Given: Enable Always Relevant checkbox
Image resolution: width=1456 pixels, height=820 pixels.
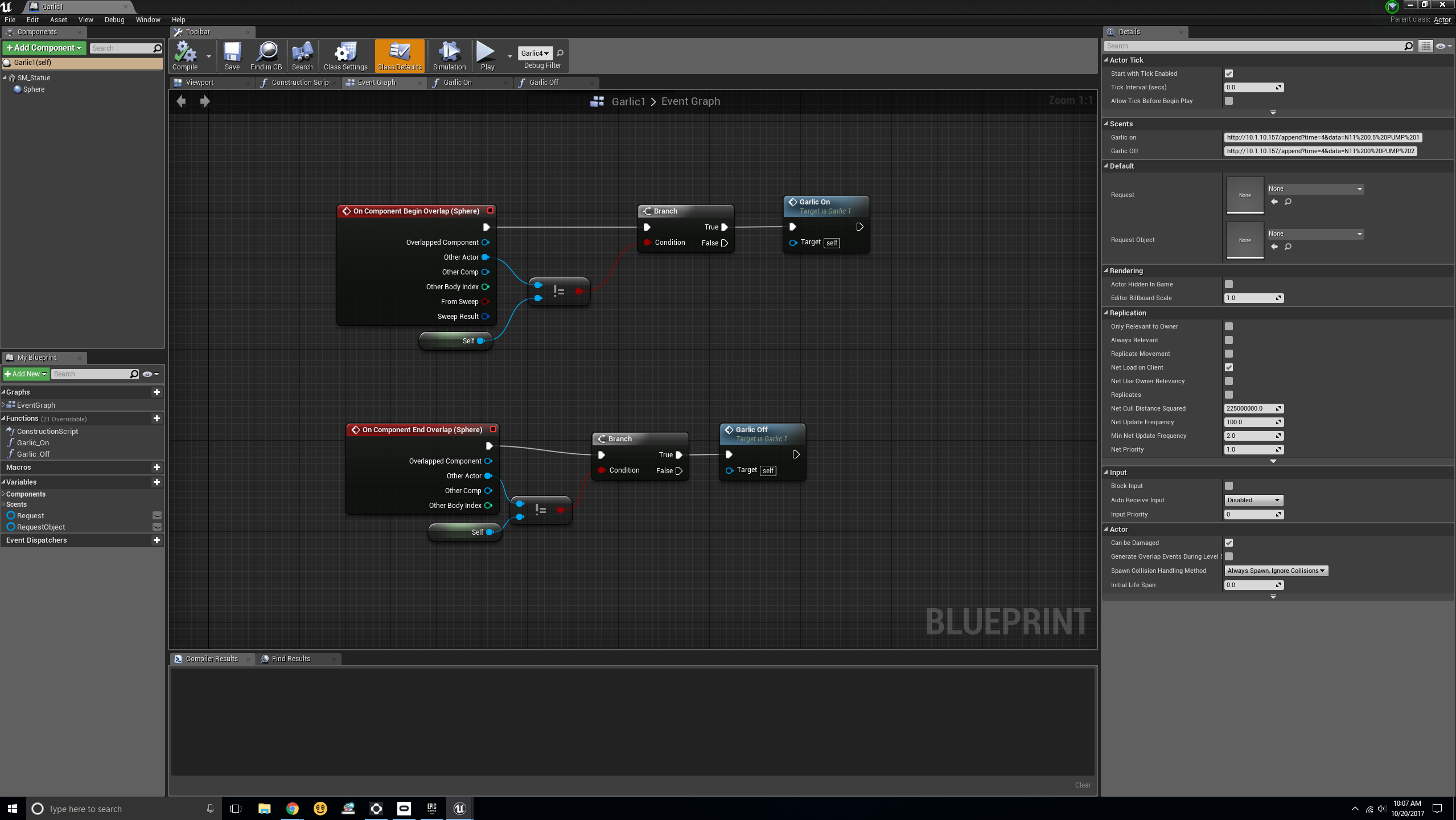Looking at the screenshot, I should pos(1229,340).
